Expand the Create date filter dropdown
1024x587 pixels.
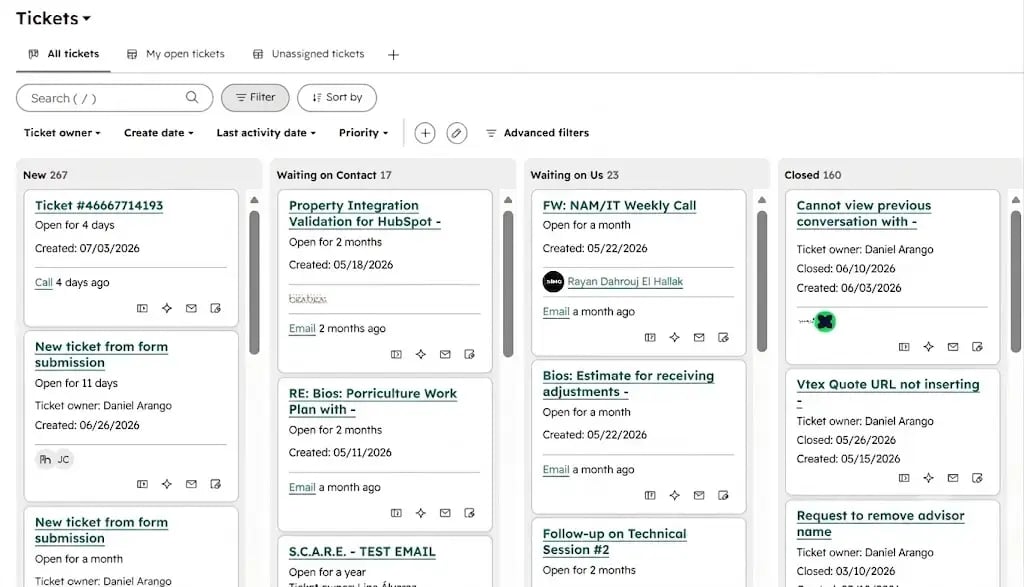pyautogui.click(x=159, y=133)
